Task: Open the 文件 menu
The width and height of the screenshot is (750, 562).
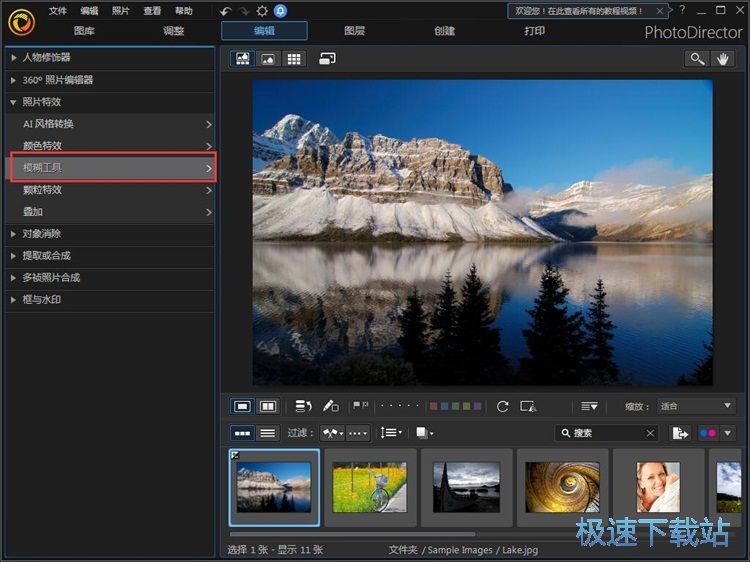Action: coord(57,11)
